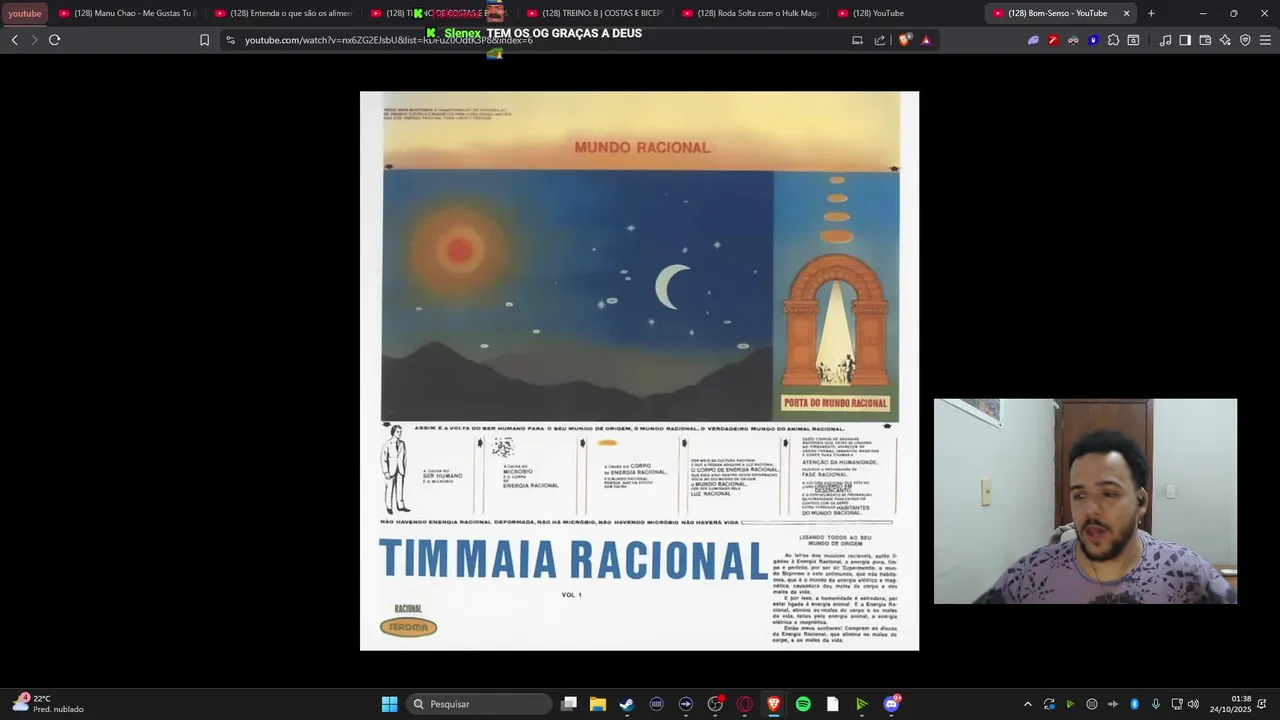1280x720 pixels.
Task: Switch to the 'TREINO: B | COSTAS E BICEPS' tab
Action: (594, 13)
